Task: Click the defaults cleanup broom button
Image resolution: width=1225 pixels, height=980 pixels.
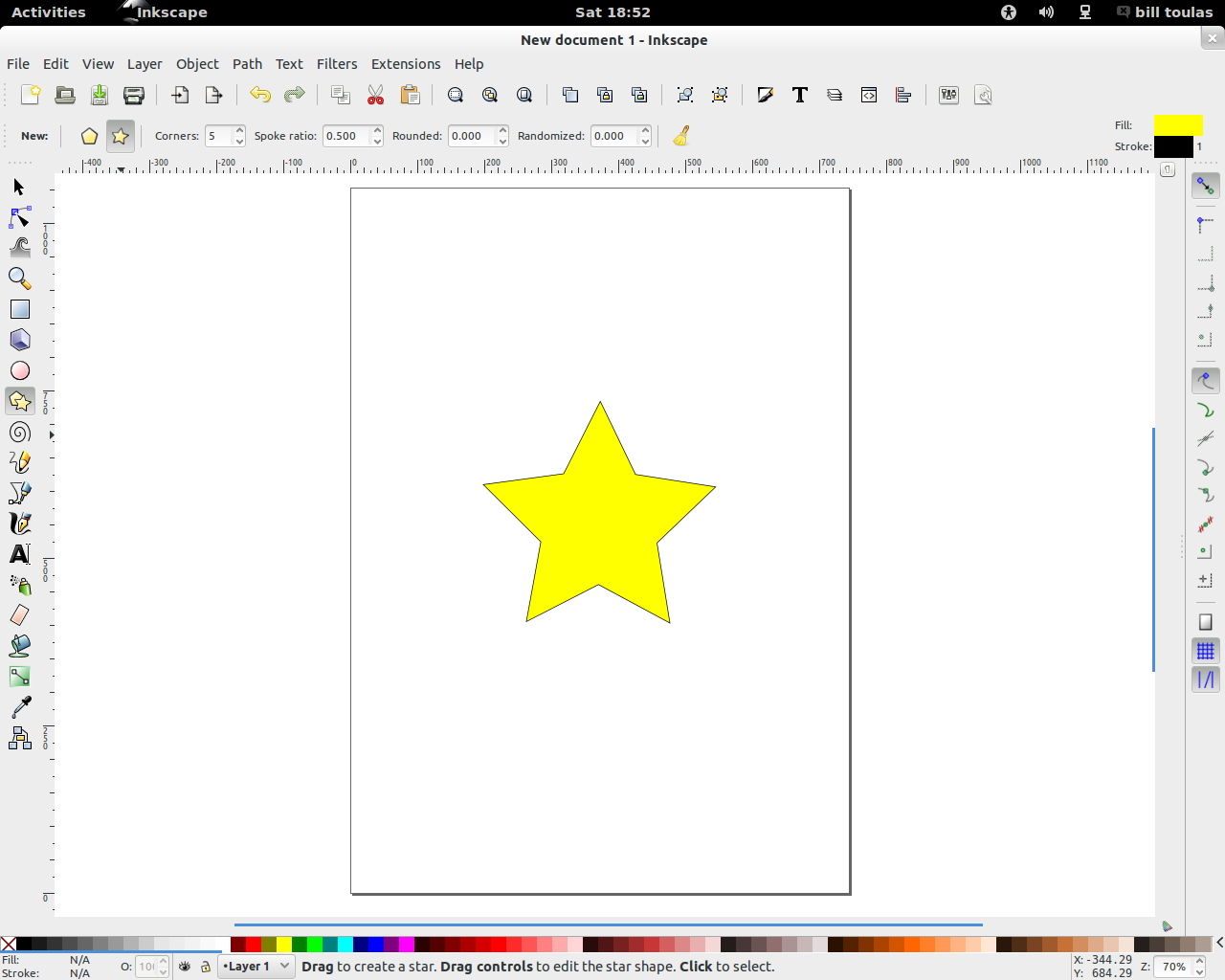Action: [x=680, y=136]
